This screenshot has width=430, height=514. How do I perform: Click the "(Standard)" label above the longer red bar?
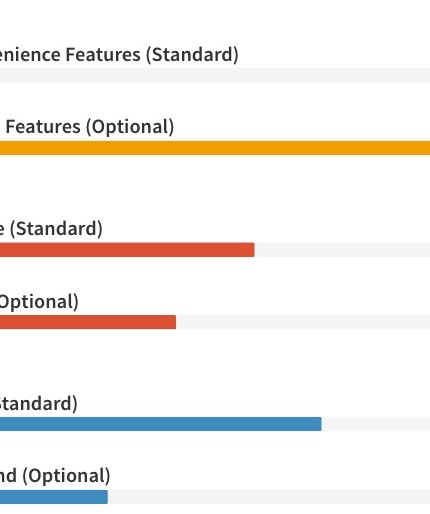click(x=56, y=229)
